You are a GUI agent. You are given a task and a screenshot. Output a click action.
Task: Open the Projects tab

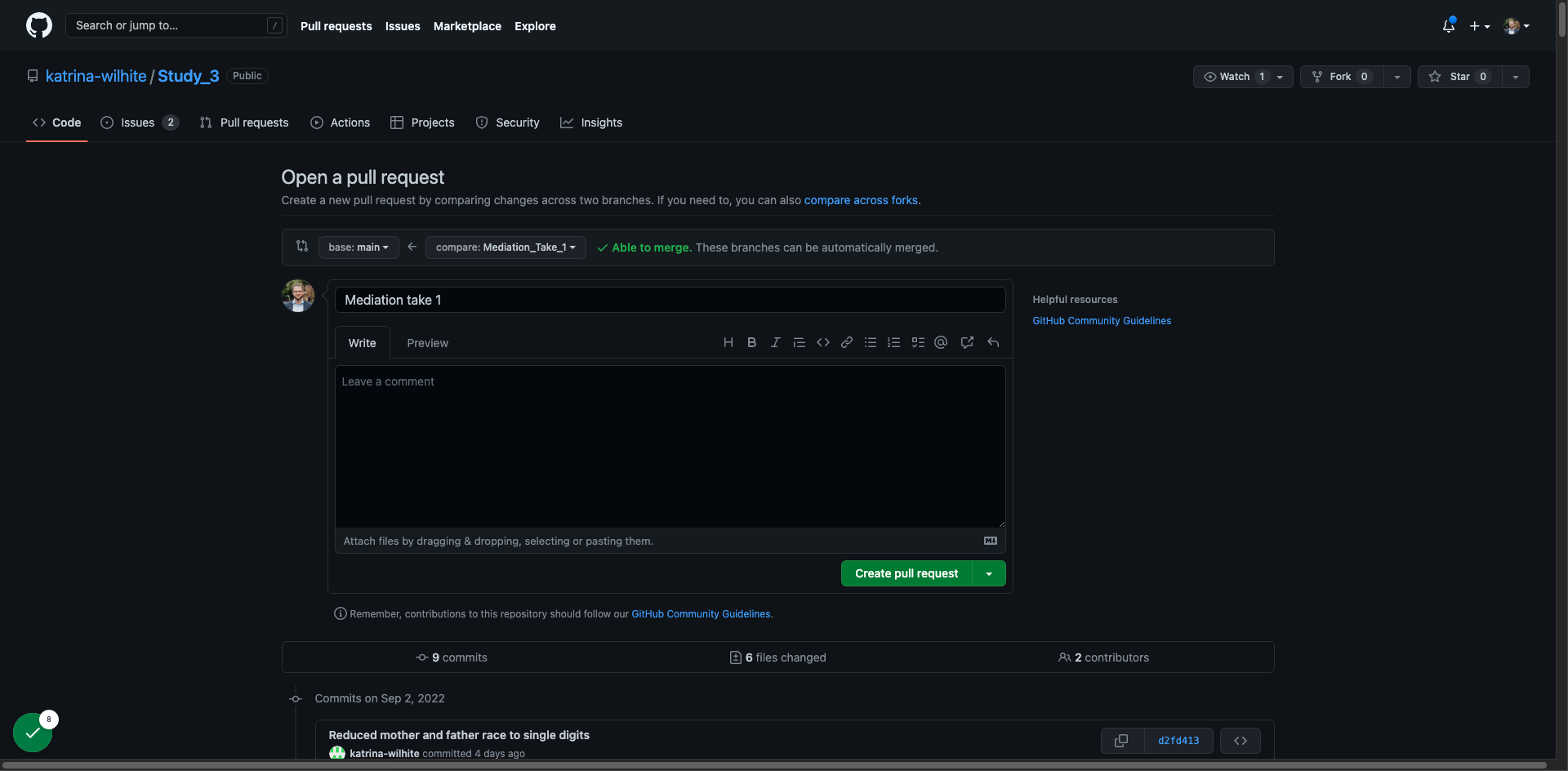tap(422, 123)
